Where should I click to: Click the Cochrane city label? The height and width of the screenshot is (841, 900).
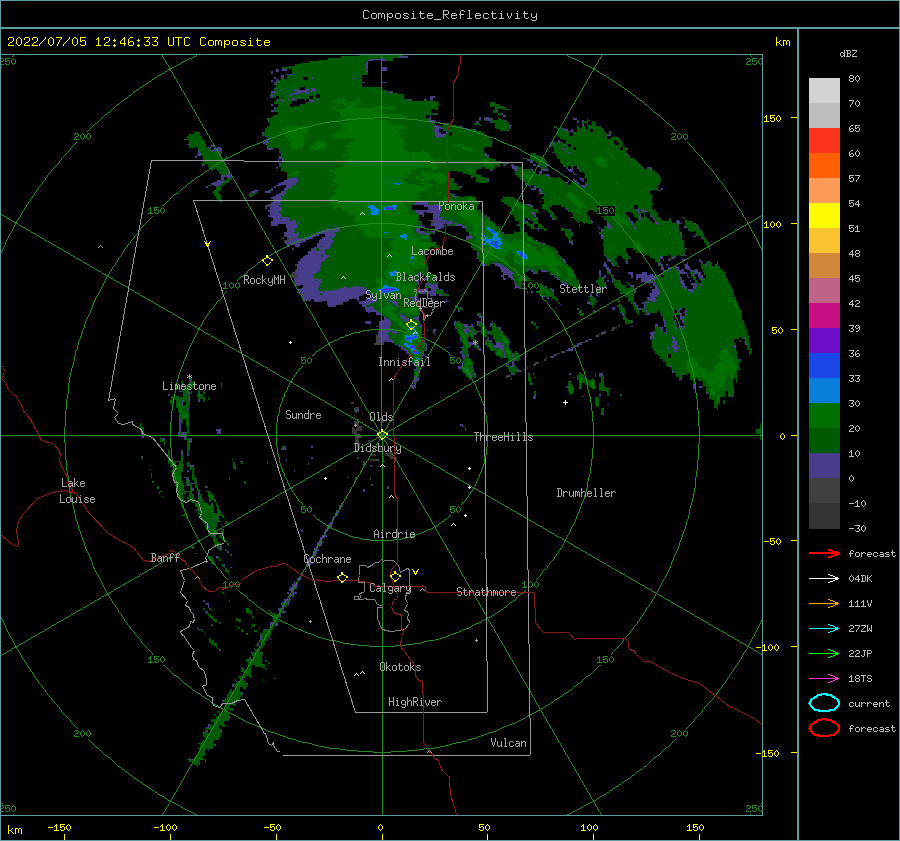point(327,559)
